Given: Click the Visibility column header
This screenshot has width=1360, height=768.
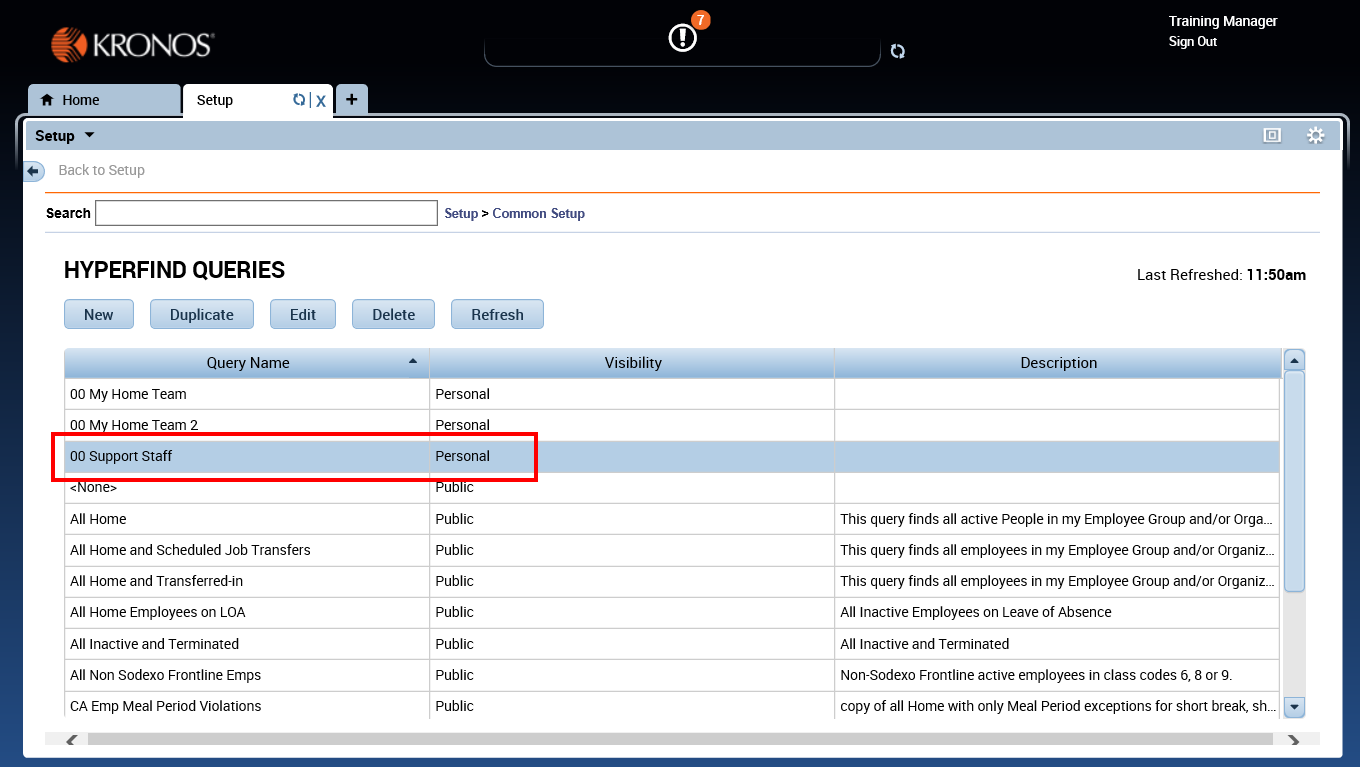Looking at the screenshot, I should [632, 363].
